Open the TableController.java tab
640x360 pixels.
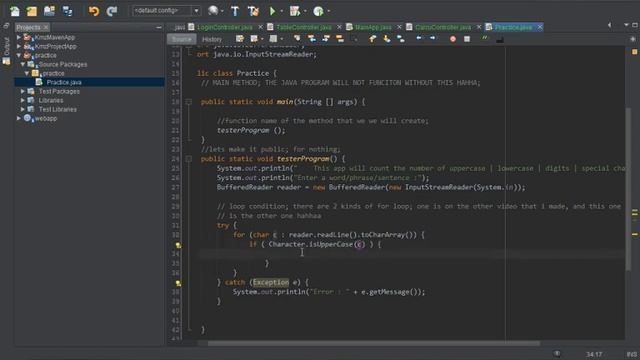point(304,27)
